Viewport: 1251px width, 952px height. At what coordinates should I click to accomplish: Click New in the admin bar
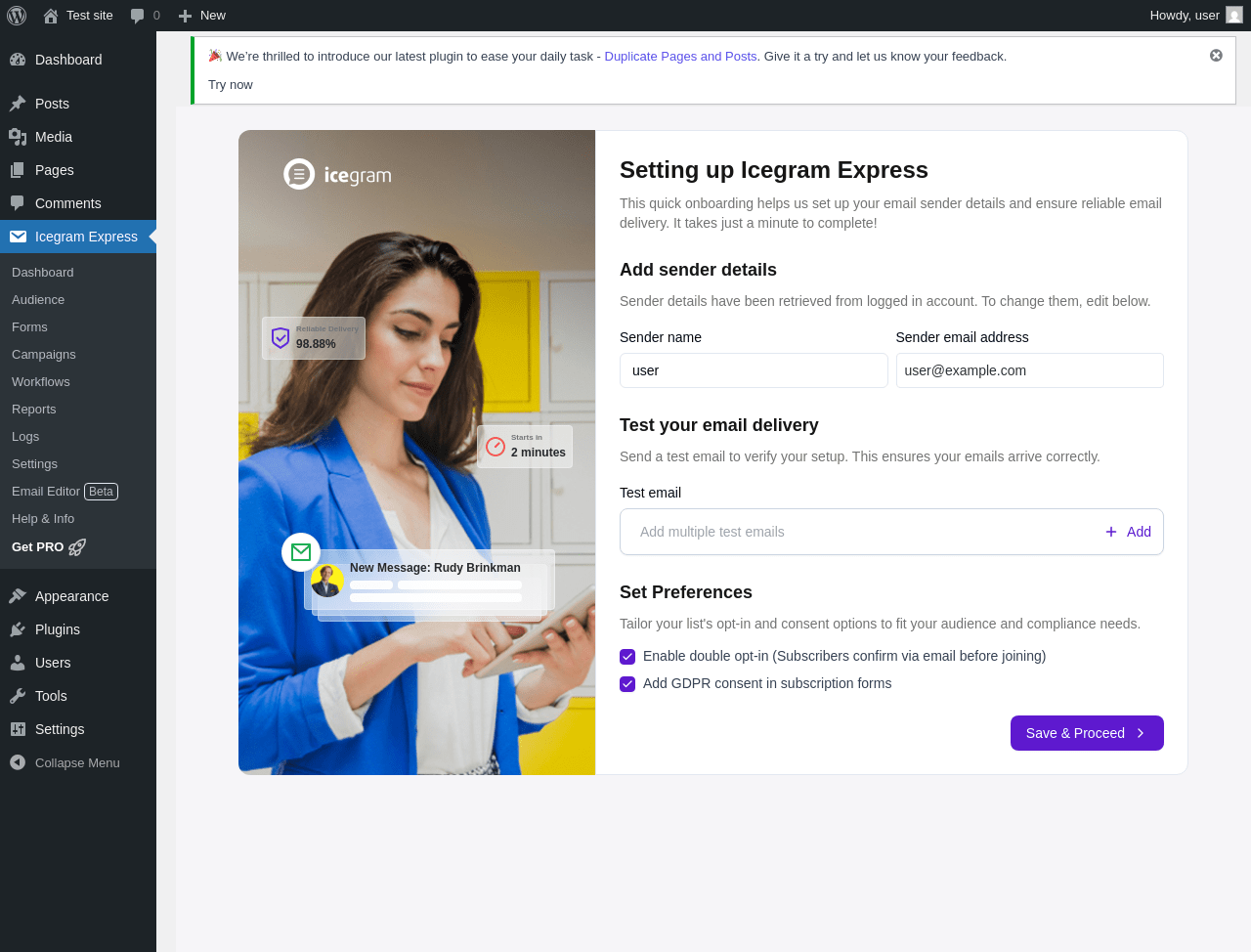(213, 16)
